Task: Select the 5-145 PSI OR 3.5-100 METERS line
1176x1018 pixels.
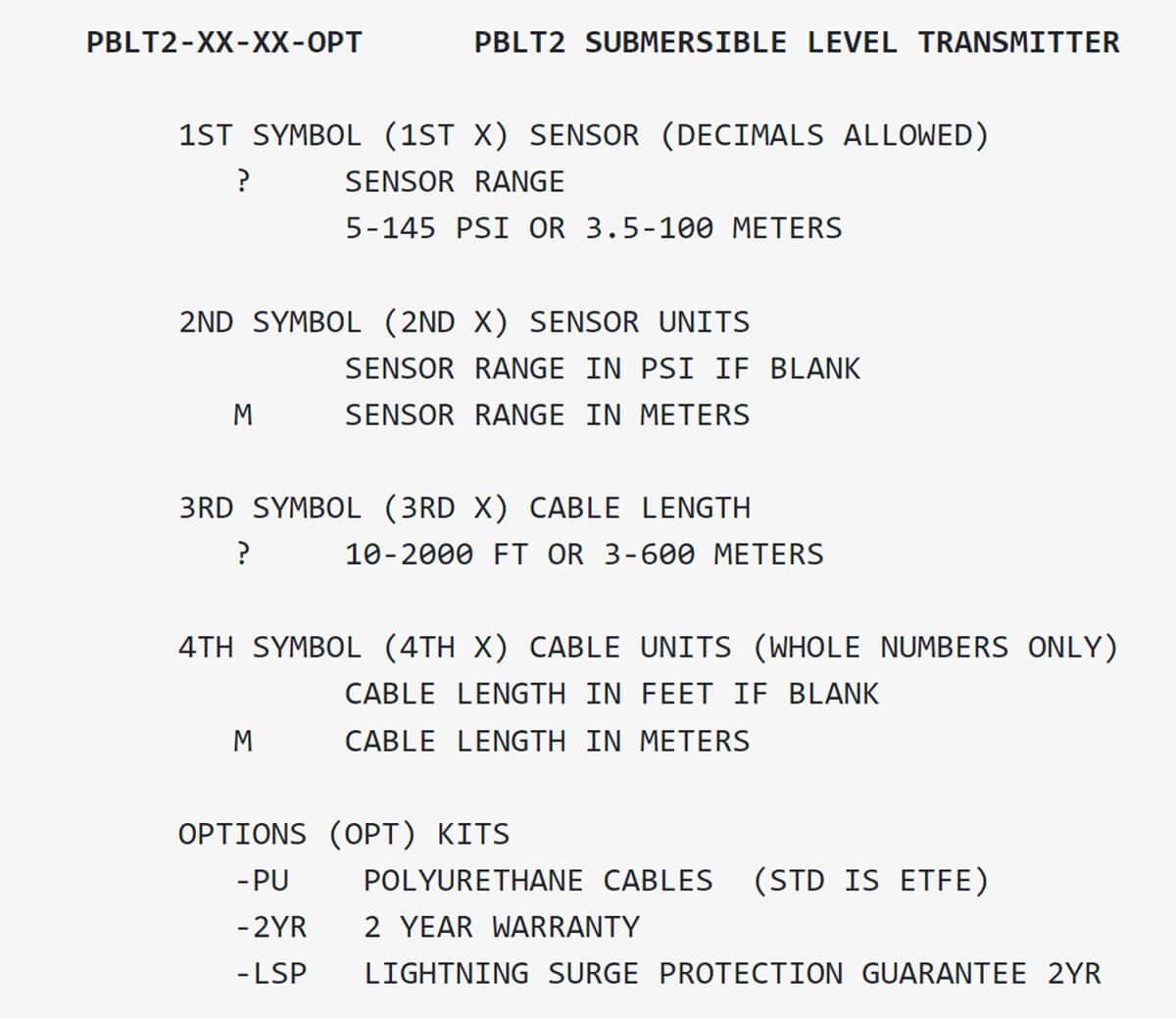Action: click(x=593, y=228)
